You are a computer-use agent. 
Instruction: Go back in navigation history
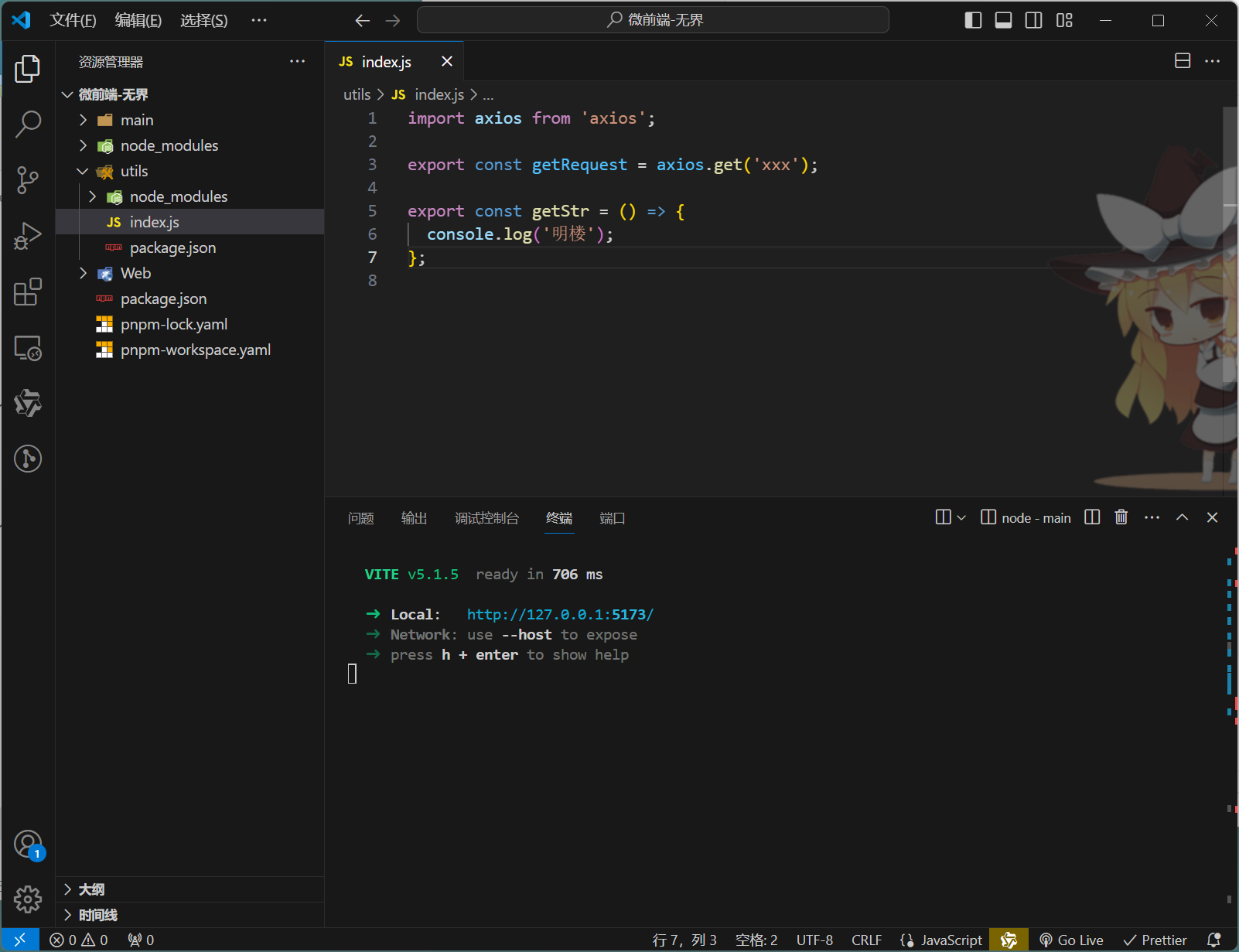(362, 20)
